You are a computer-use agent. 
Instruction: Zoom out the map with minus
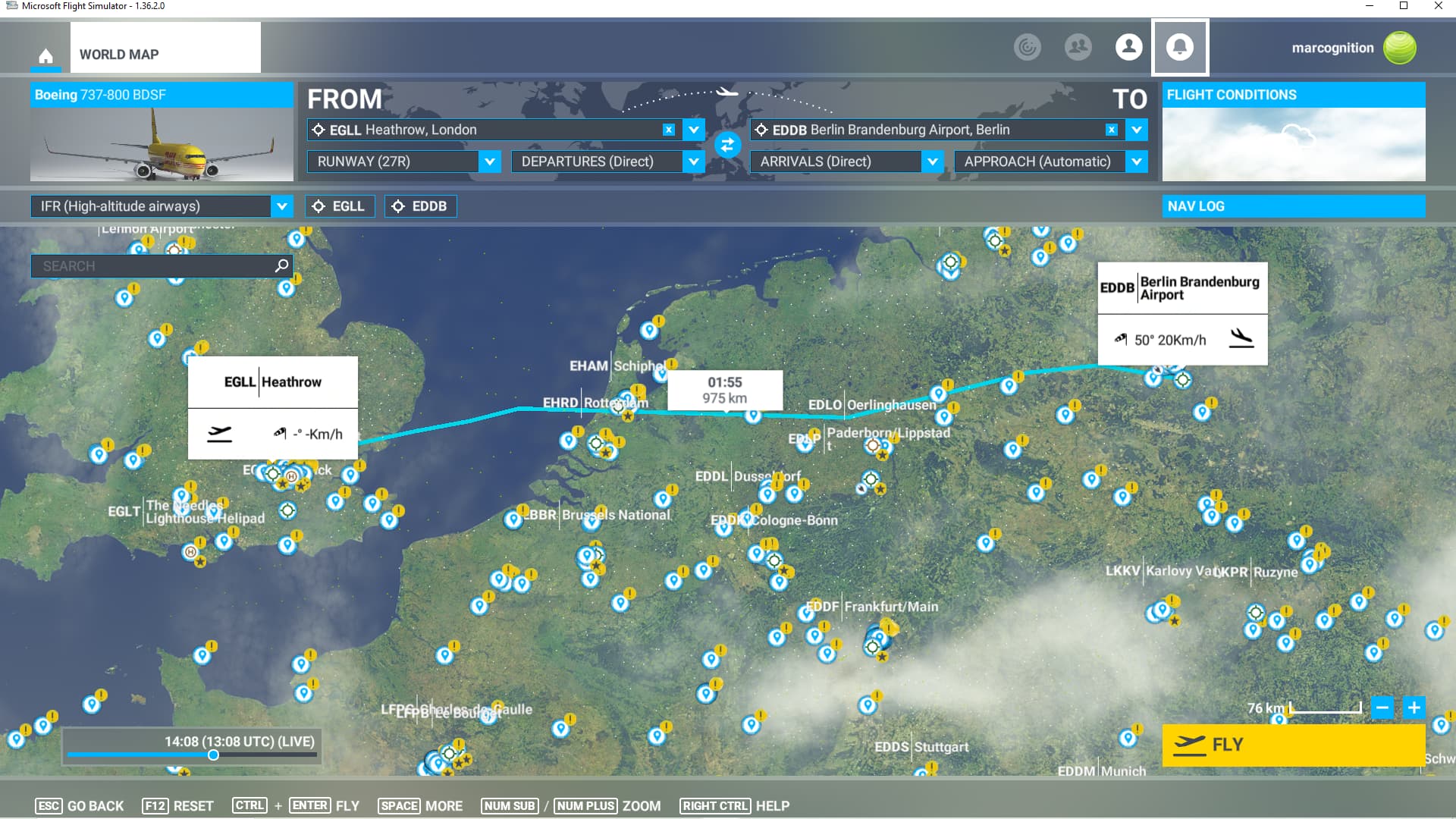coord(1382,708)
